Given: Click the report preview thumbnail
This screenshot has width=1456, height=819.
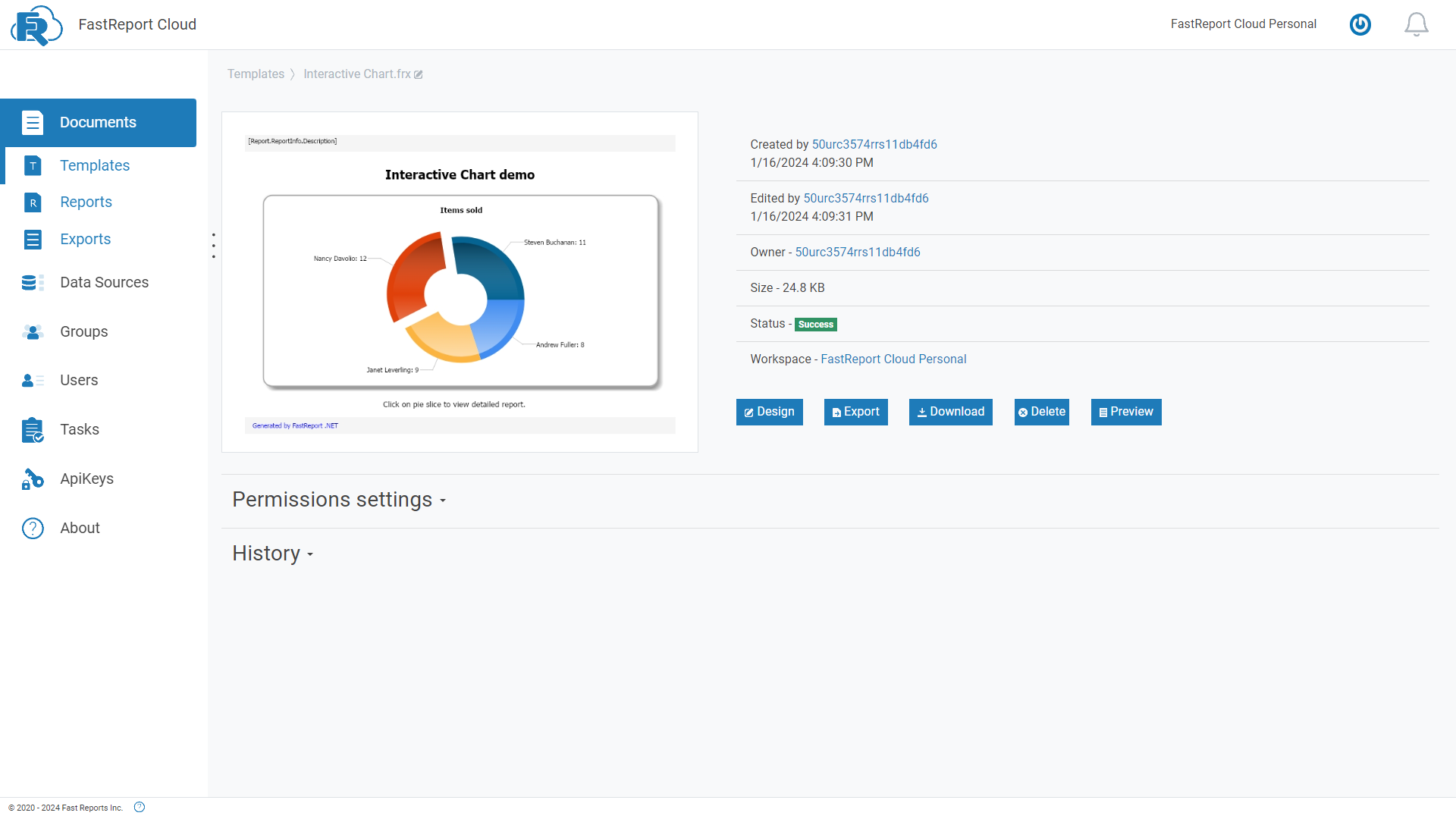Looking at the screenshot, I should click(460, 281).
